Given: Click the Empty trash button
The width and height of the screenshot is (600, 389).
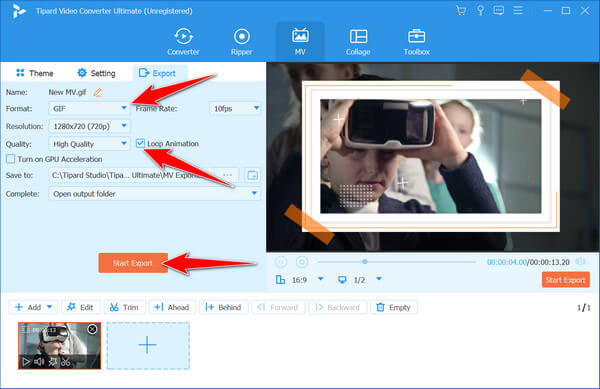Looking at the screenshot, I should pos(394,307).
